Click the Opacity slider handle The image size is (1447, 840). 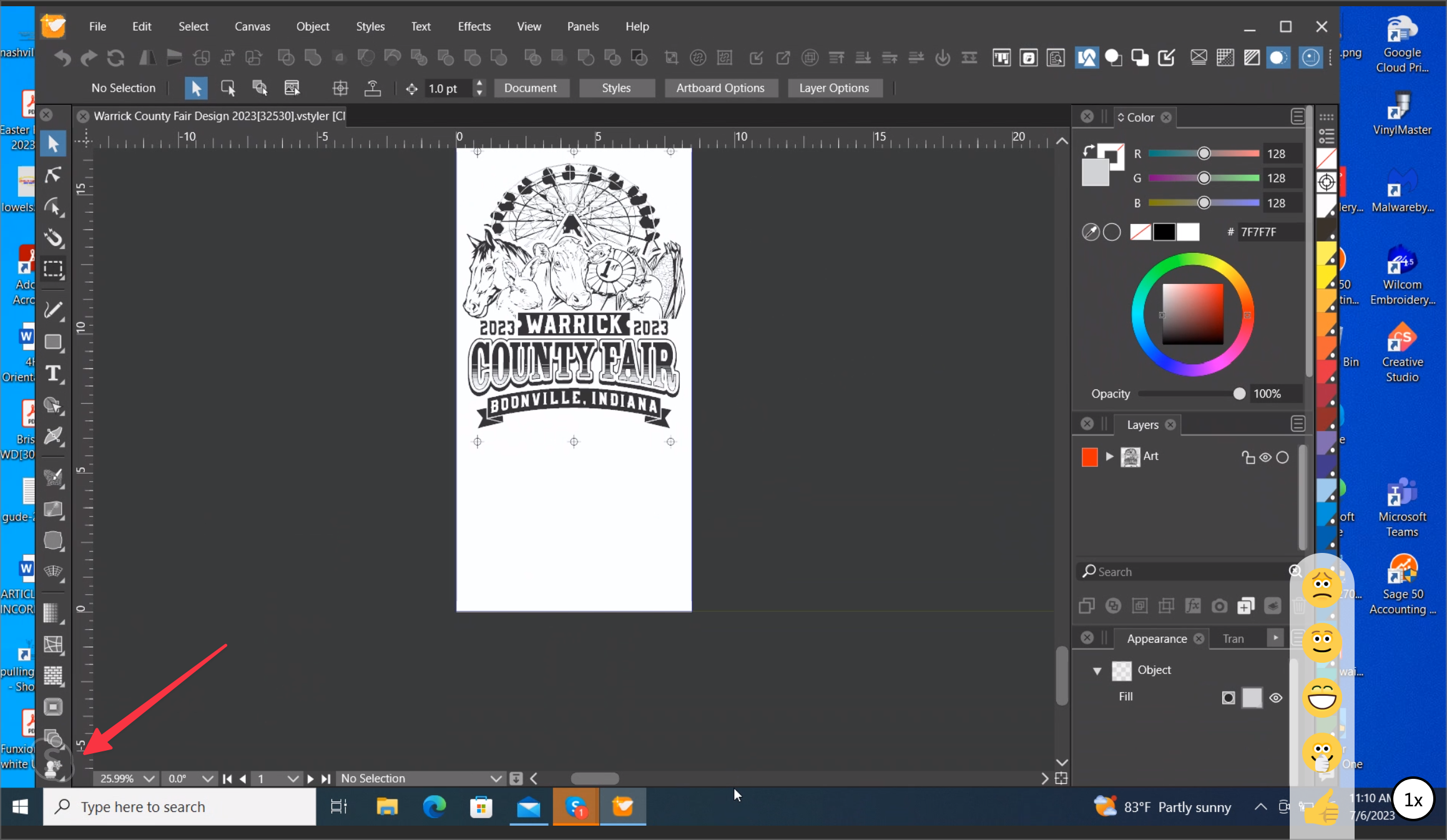(x=1239, y=394)
